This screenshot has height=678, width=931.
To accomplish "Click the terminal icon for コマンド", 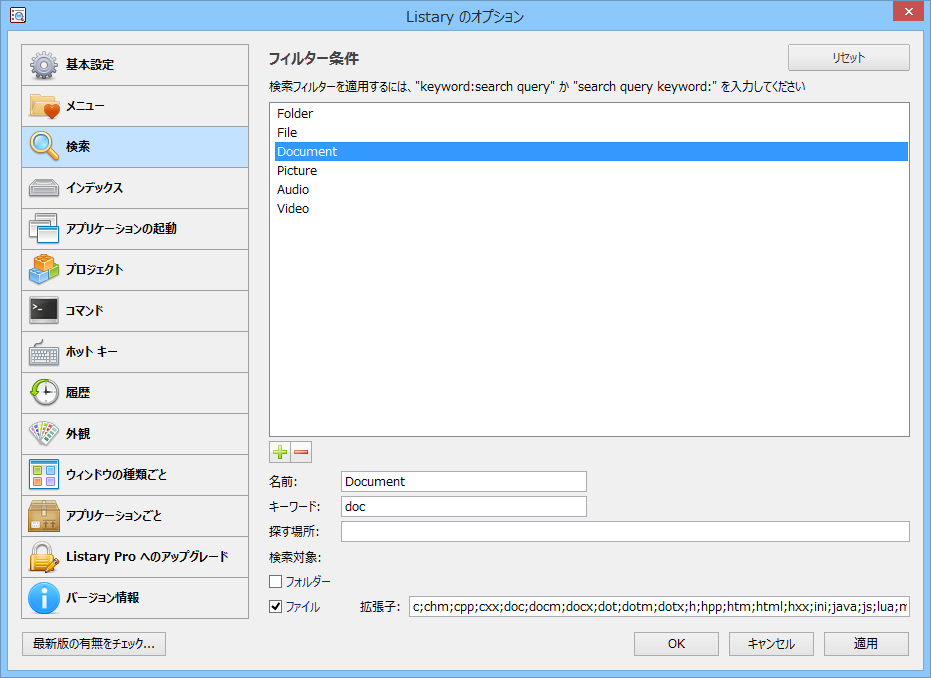I will pyautogui.click(x=44, y=311).
